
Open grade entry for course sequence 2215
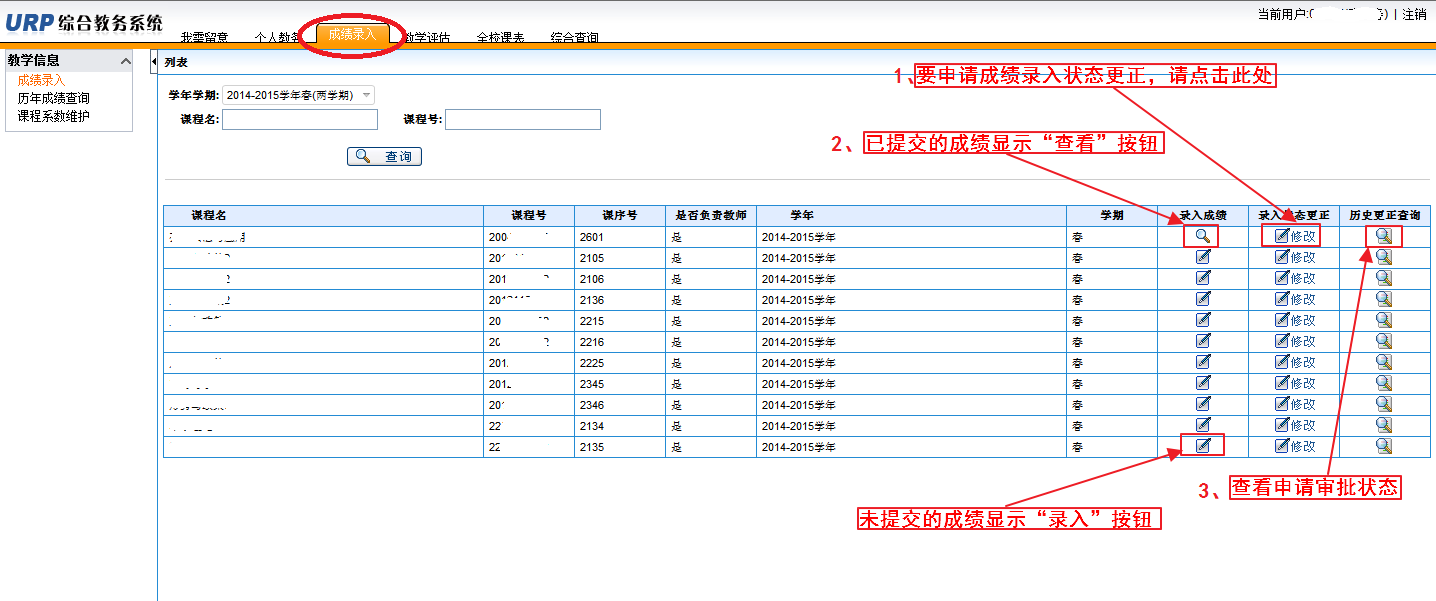point(1203,320)
